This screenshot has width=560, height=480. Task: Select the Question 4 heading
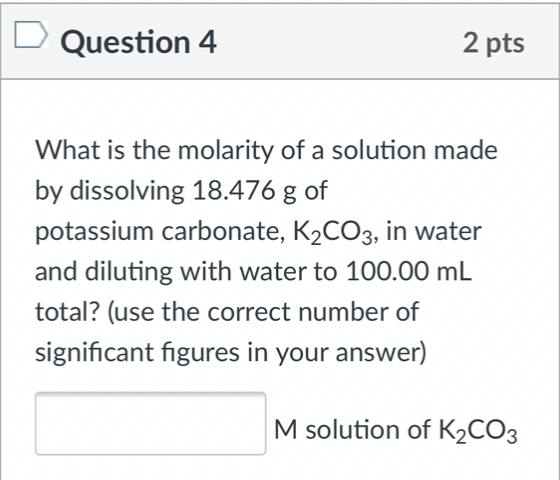139,42
